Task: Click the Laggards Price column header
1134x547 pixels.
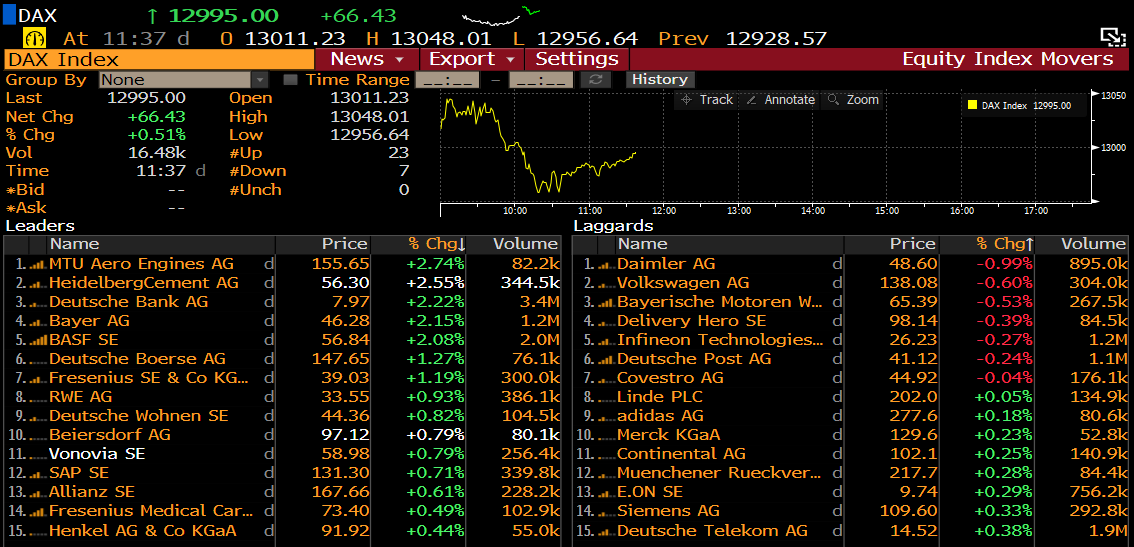Action: (891, 245)
